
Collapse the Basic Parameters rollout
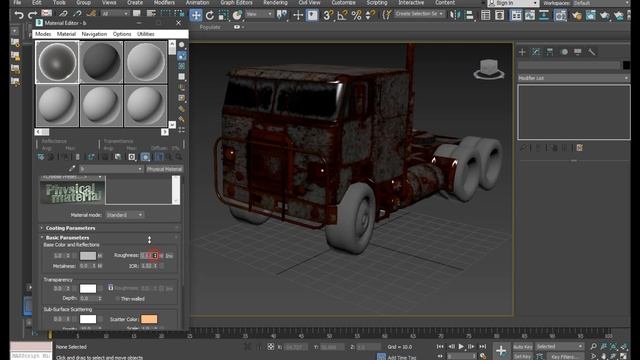coord(67,238)
